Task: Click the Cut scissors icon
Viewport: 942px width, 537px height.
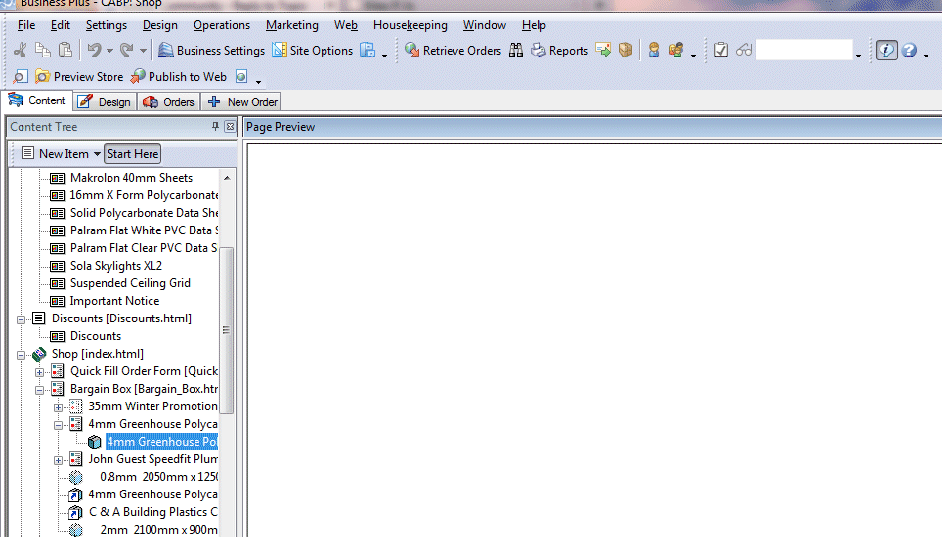Action: [x=21, y=50]
